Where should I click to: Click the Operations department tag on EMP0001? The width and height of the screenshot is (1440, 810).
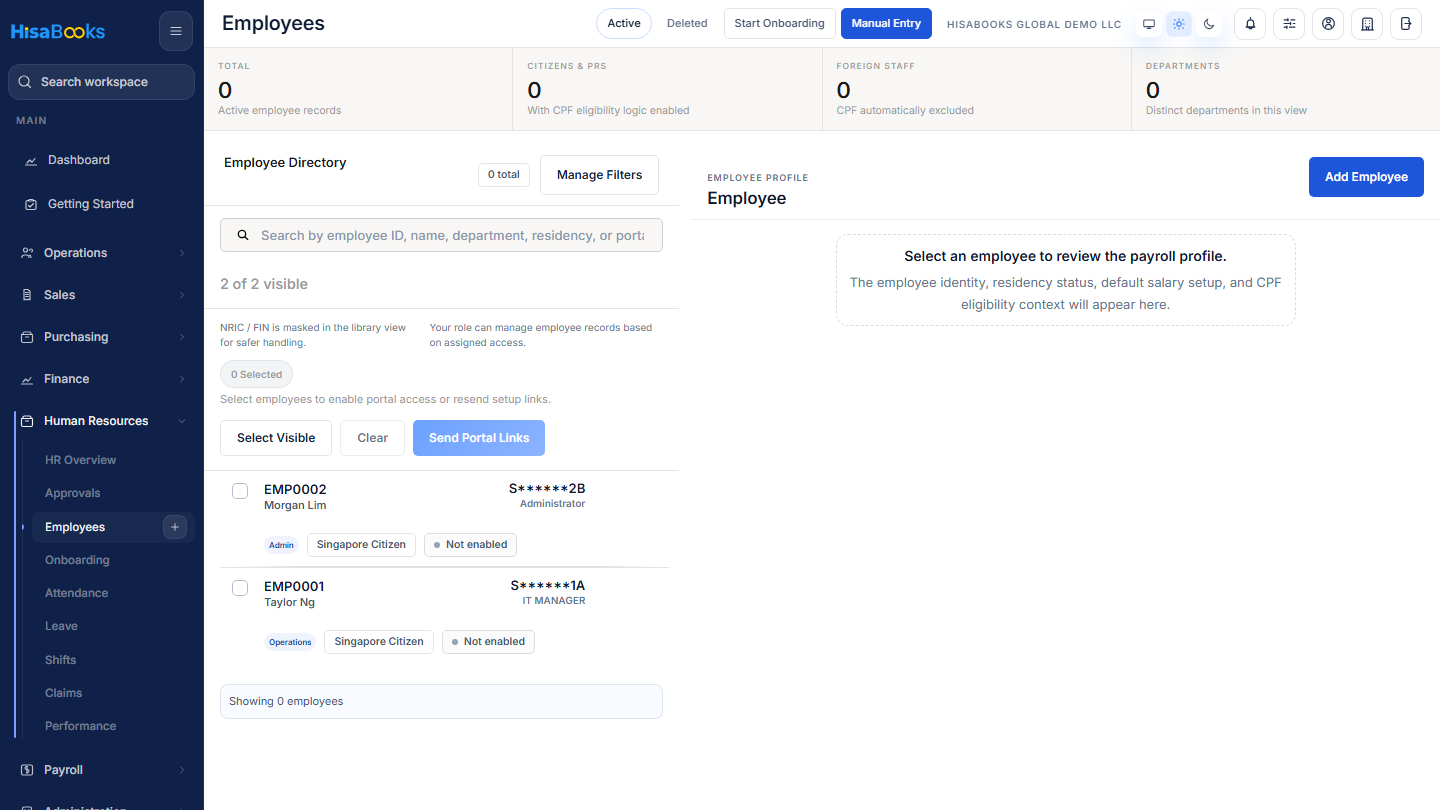pyautogui.click(x=290, y=642)
